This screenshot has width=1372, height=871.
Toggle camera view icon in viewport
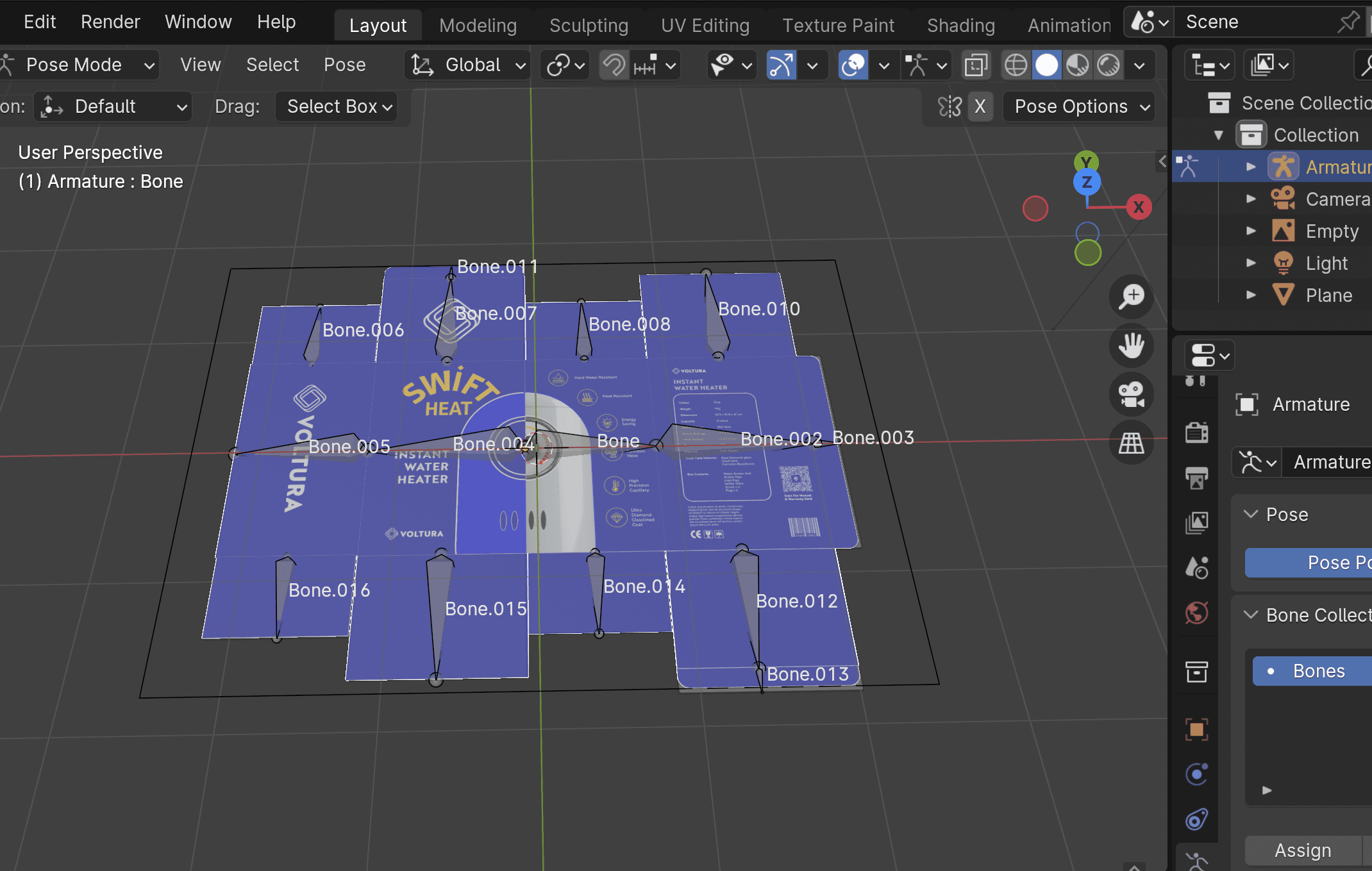pyautogui.click(x=1132, y=394)
